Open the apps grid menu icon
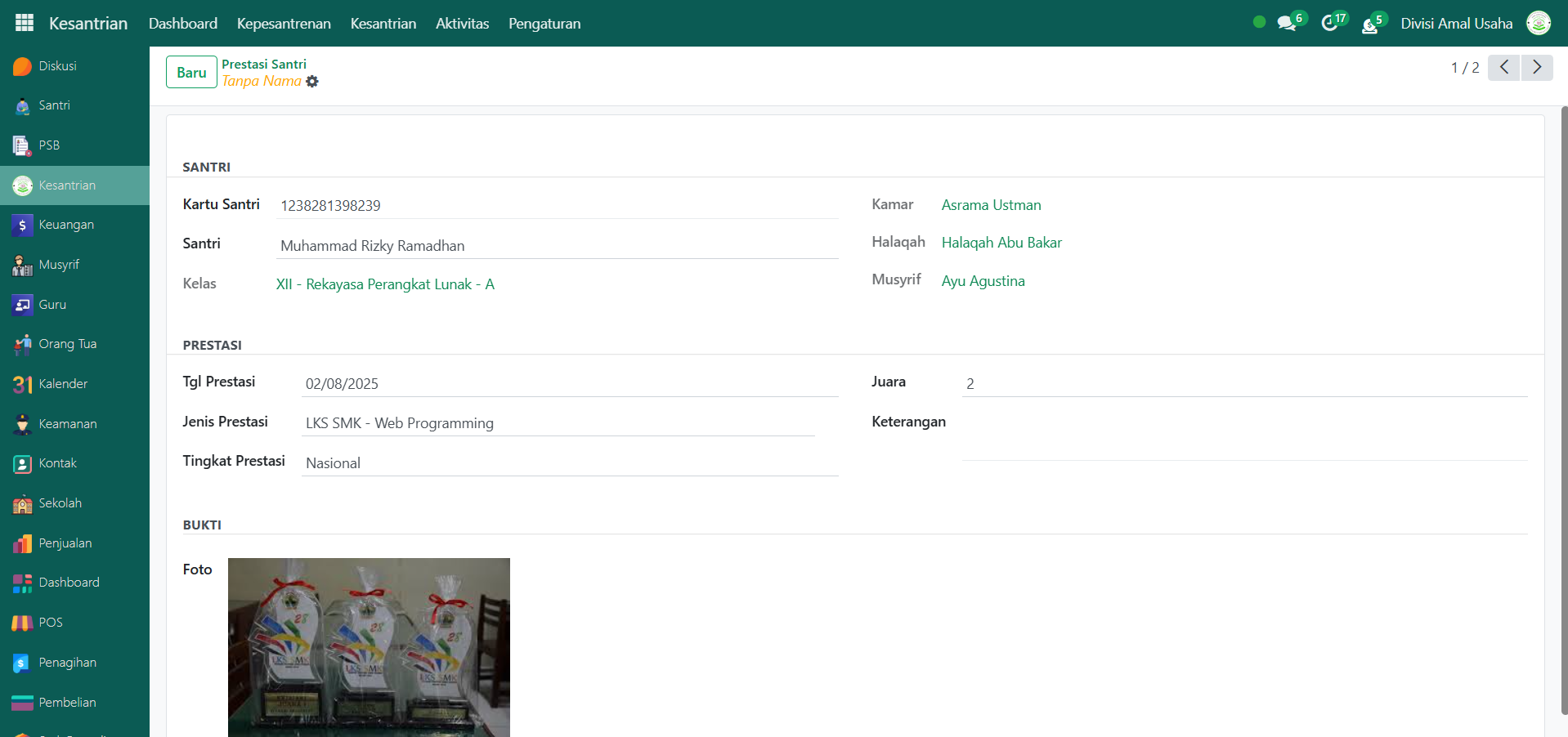The width and height of the screenshot is (1568, 737). click(x=25, y=23)
